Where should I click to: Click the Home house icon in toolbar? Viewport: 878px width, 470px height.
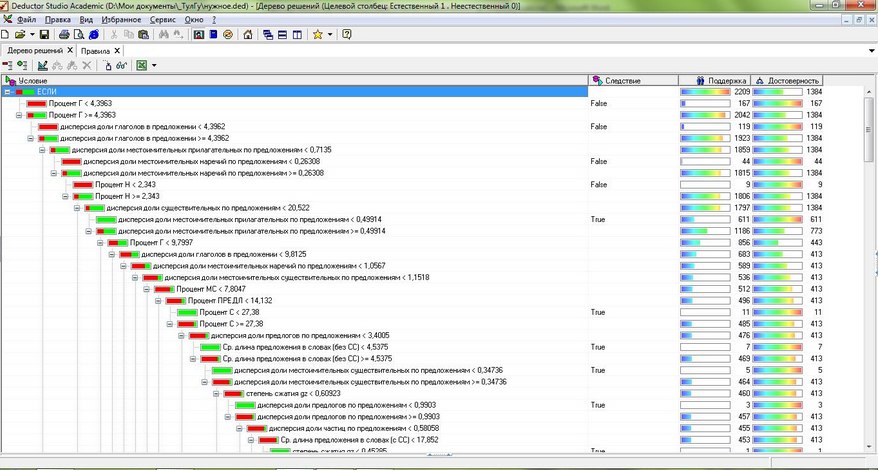coord(247,34)
